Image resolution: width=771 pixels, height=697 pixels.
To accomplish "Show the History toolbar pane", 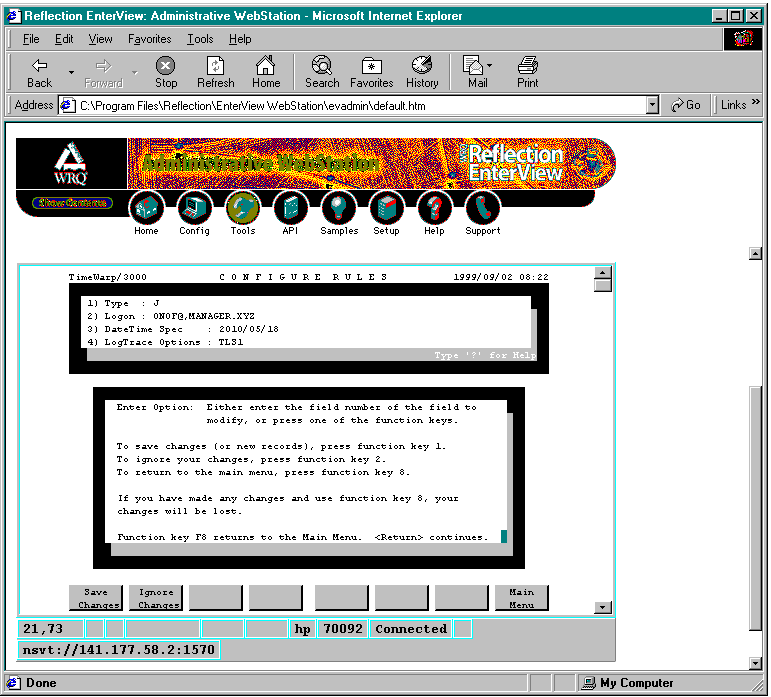I will (x=422, y=73).
